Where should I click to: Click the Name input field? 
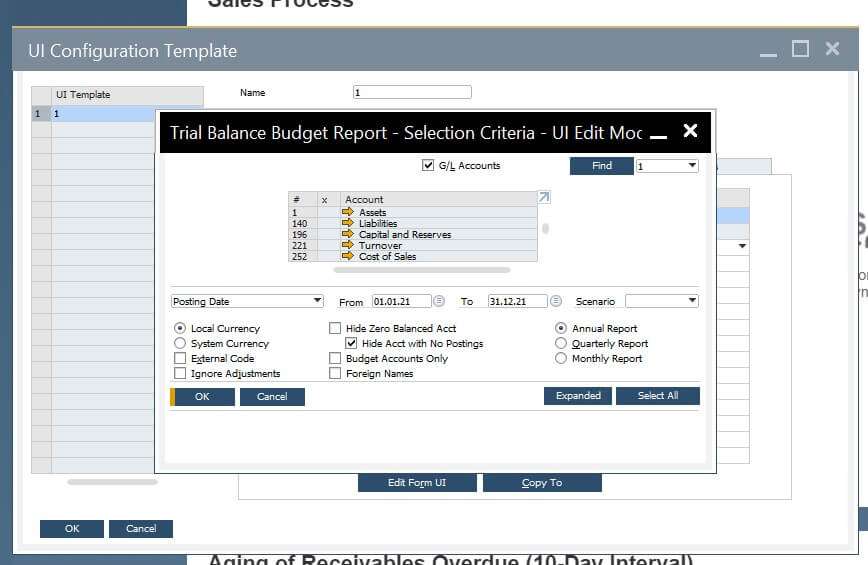pyautogui.click(x=412, y=92)
